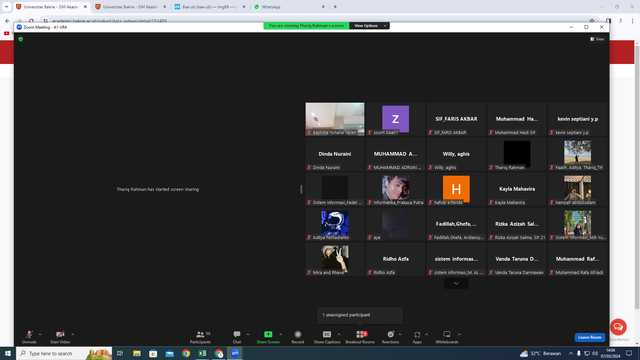Switch to the Baa-ub browser tab
This screenshot has height=360, width=640.
209,7
